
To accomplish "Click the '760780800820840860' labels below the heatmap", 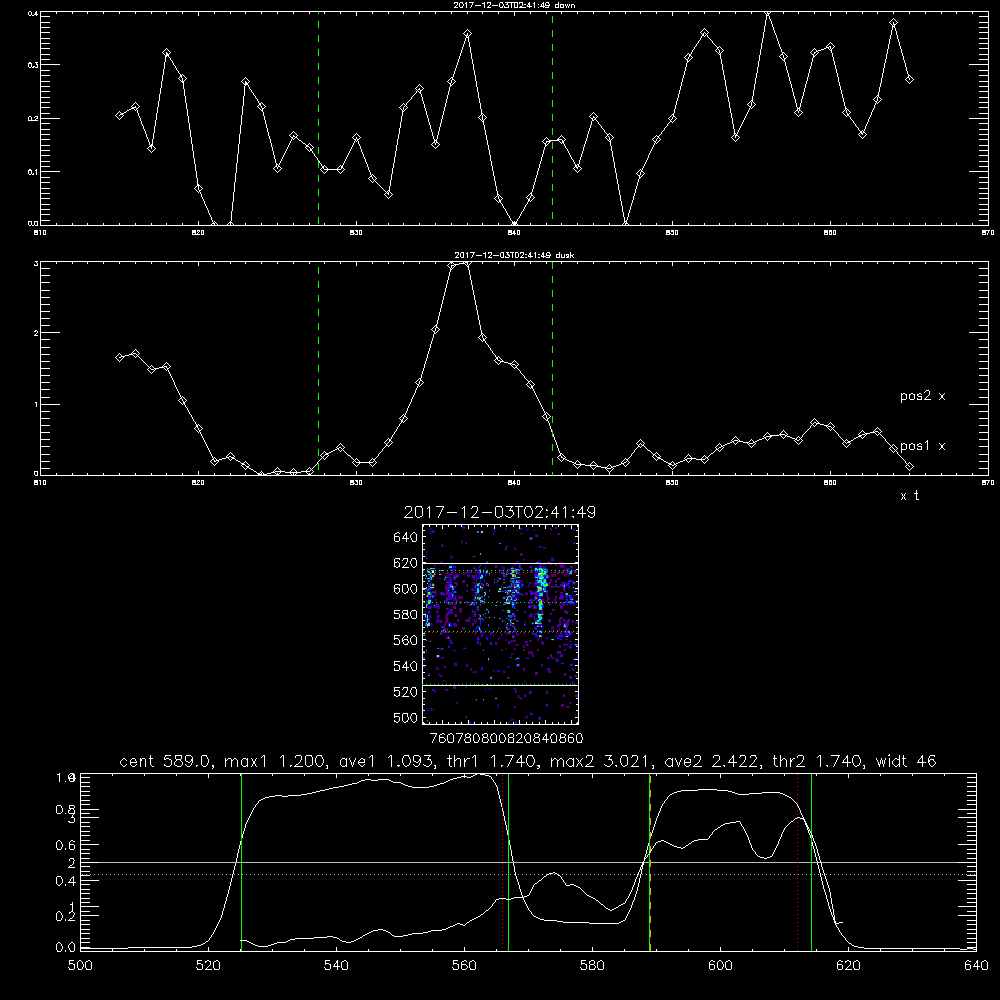I will click(507, 738).
